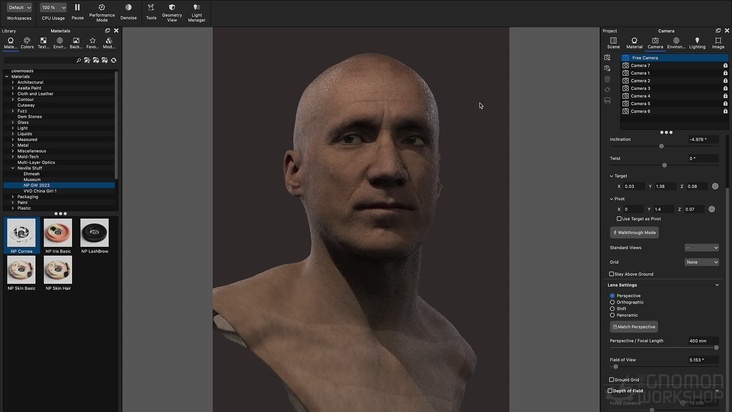
Task: Click the Field of View value field
Action: point(703,360)
